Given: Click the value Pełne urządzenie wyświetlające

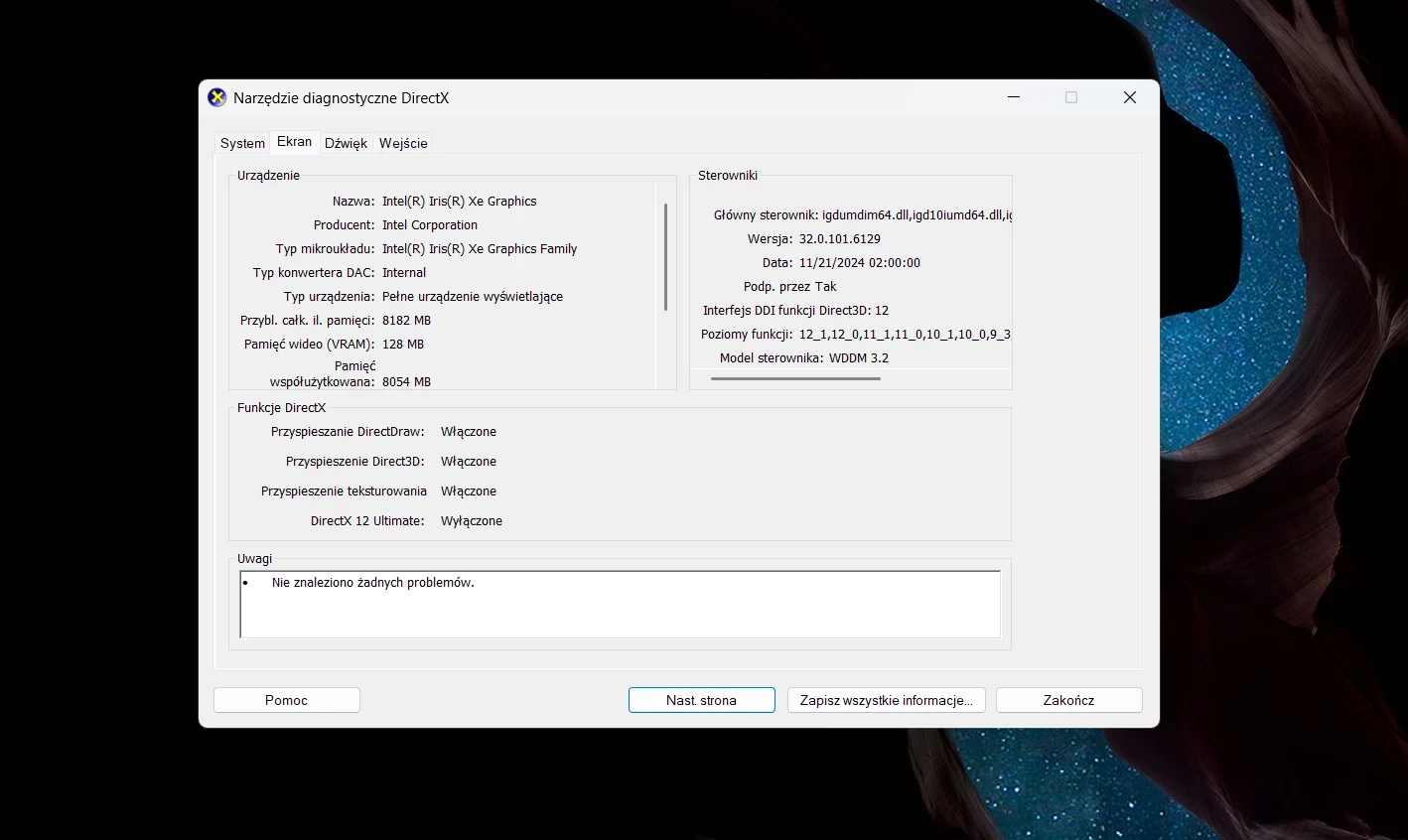Looking at the screenshot, I should coord(473,297).
